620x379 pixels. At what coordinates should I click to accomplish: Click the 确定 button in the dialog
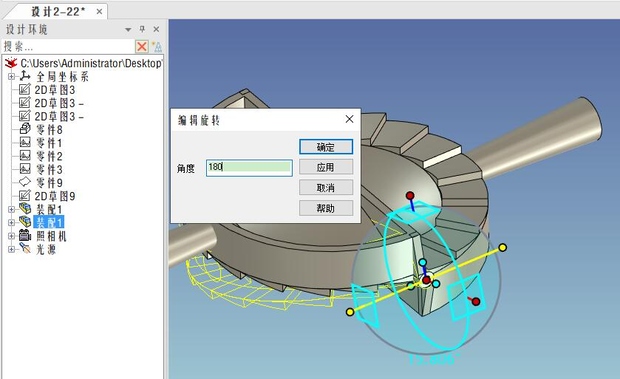(x=326, y=147)
